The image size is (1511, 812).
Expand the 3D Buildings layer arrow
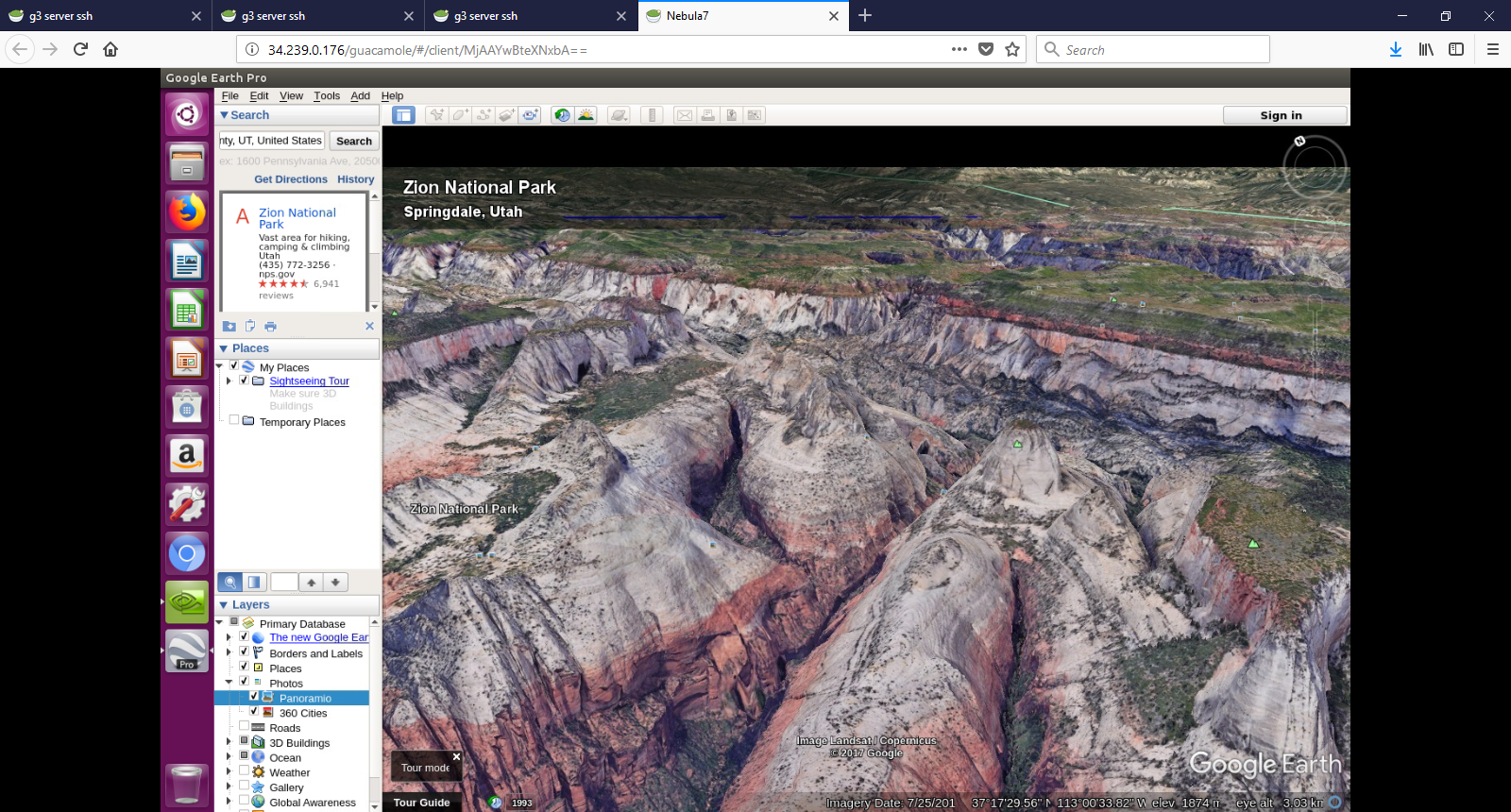click(229, 742)
